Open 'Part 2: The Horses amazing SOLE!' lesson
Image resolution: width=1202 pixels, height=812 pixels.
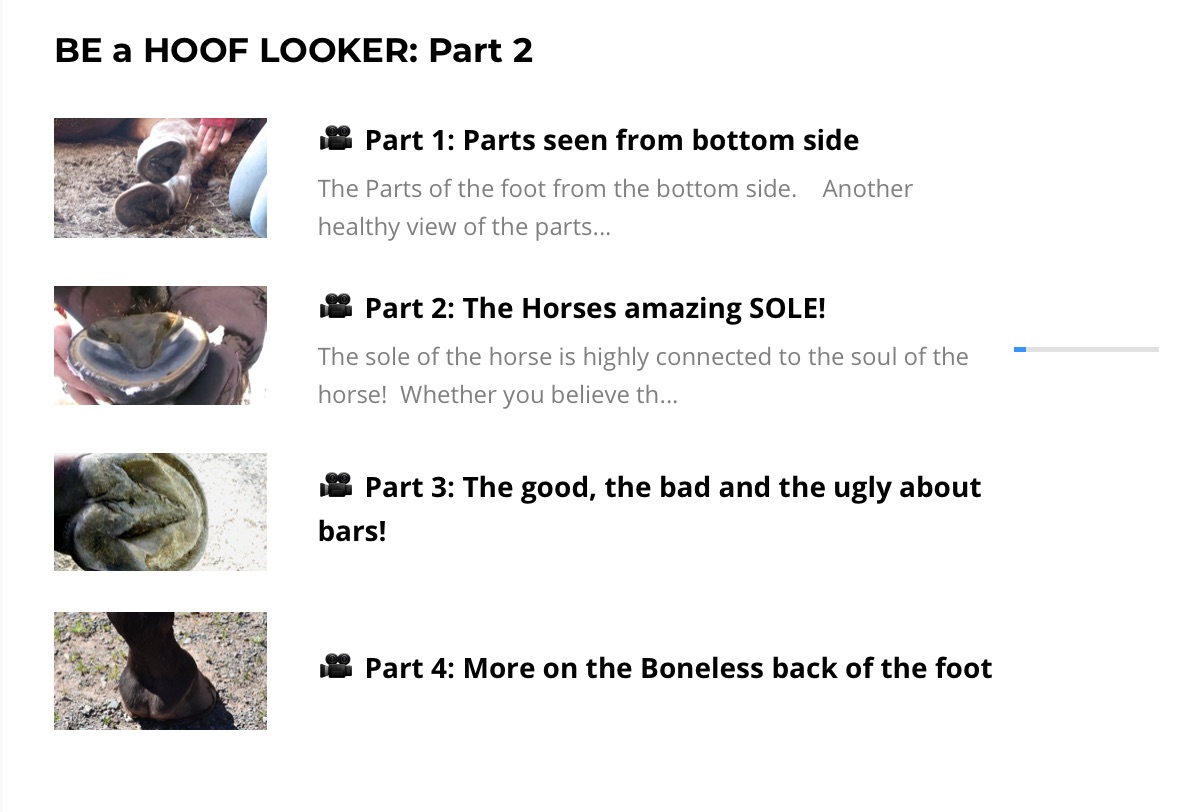[595, 308]
